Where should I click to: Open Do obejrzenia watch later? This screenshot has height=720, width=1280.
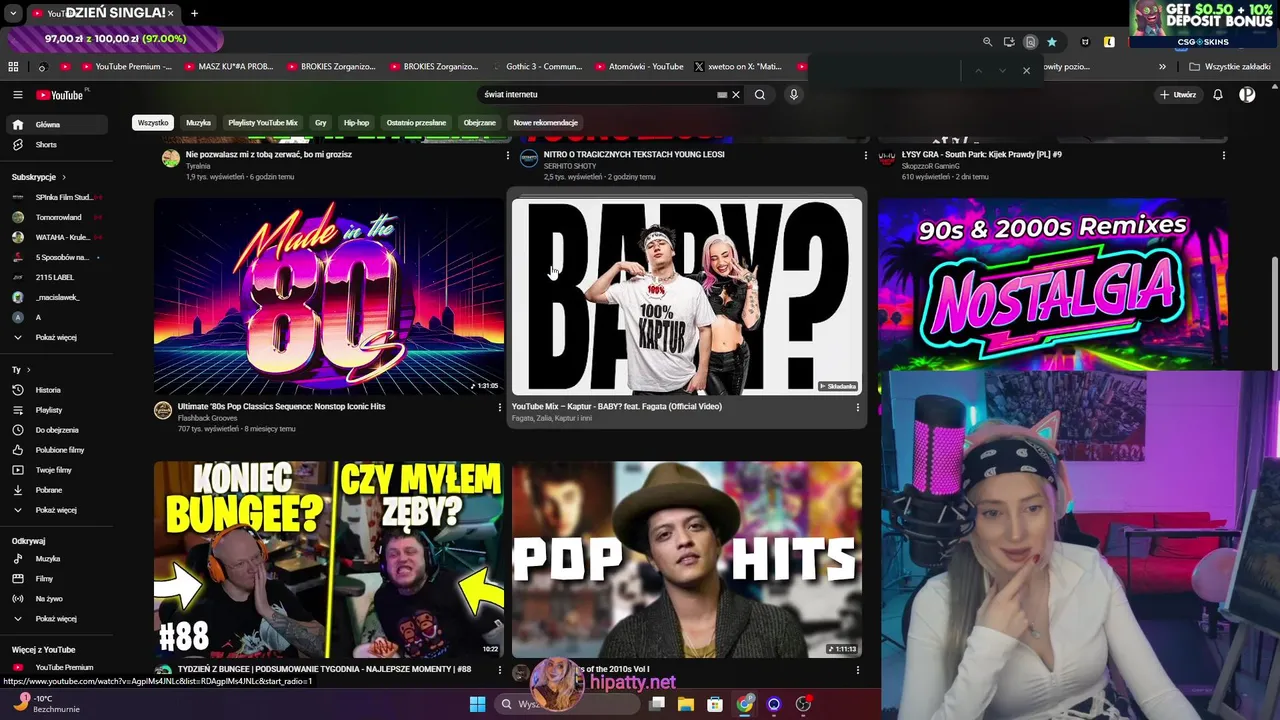tap(57, 430)
